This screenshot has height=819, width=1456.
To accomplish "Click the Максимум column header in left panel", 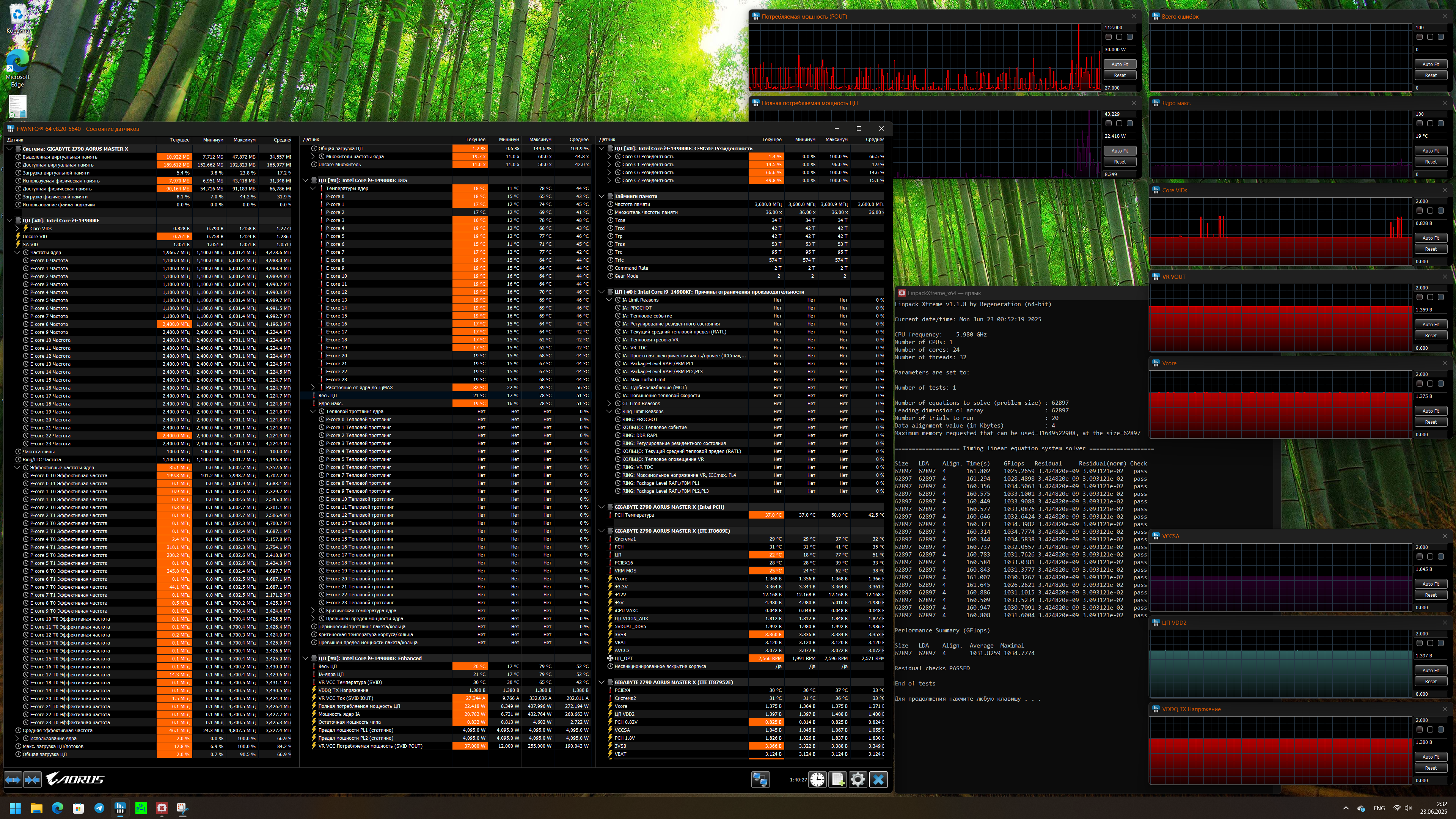I will (x=244, y=140).
